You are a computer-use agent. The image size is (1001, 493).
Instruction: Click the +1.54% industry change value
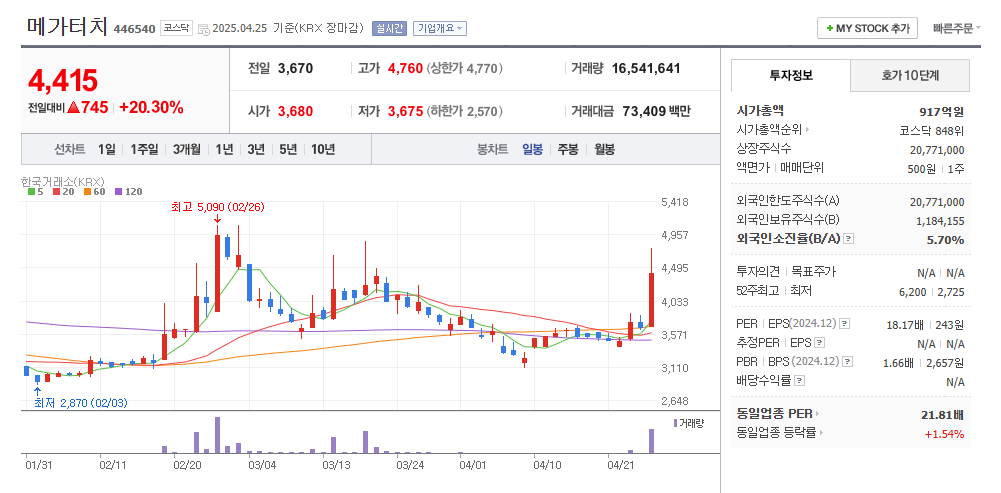point(944,434)
